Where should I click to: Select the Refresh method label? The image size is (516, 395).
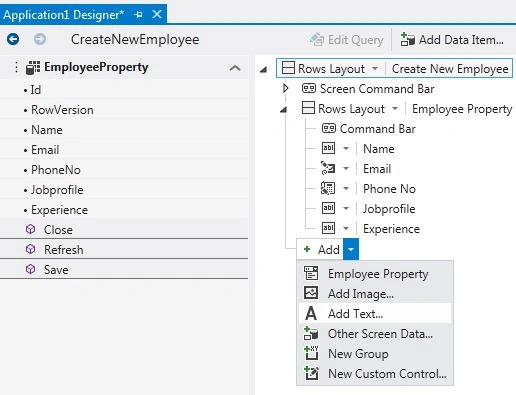[x=64, y=249]
